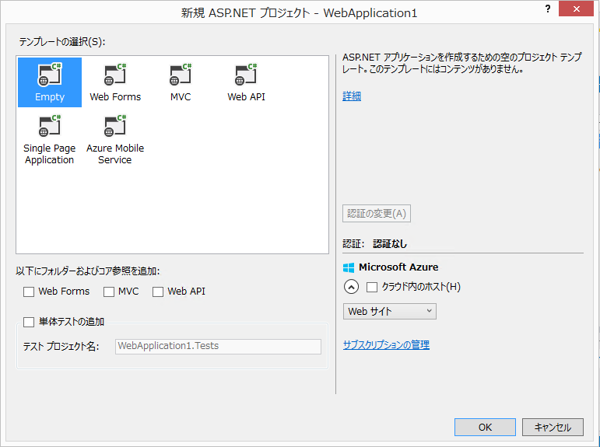Toggle the クラウド内のホスト checkbox

372,287
